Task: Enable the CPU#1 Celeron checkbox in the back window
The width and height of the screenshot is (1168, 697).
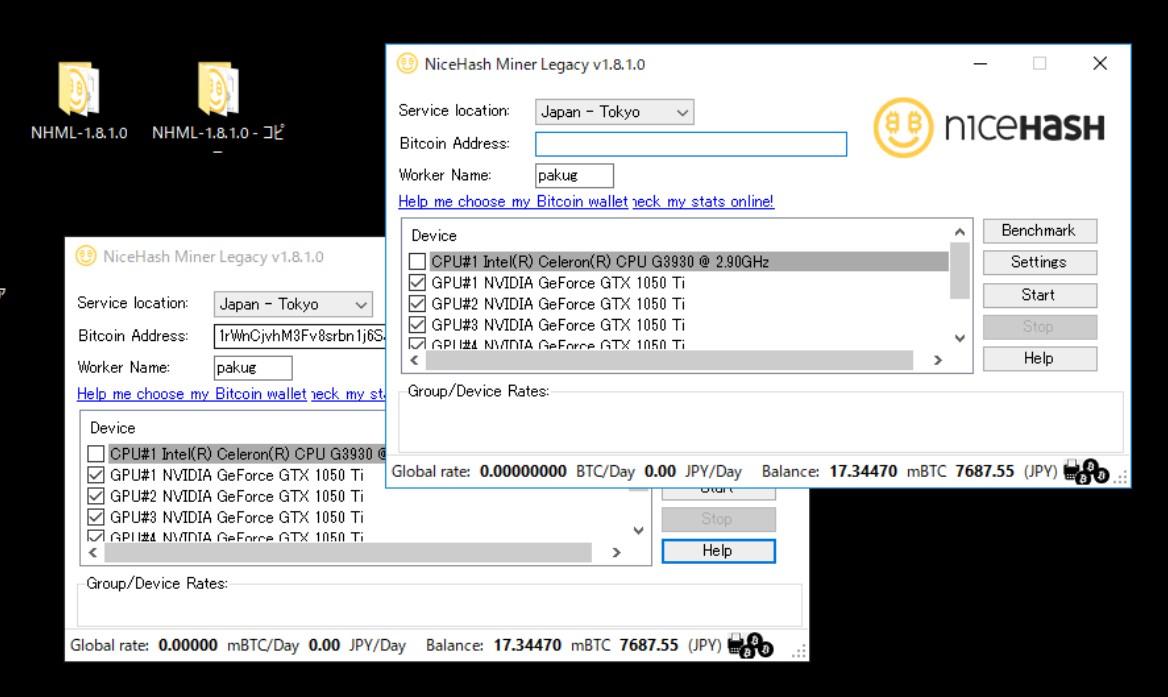Action: point(95,453)
